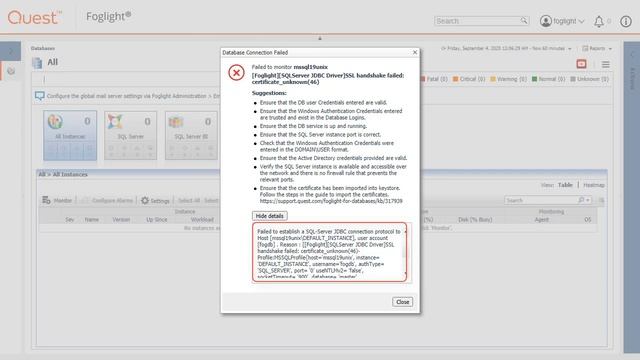640x360 pixels.
Task: Click the Warning (0) status indicator
Action: [509, 79]
